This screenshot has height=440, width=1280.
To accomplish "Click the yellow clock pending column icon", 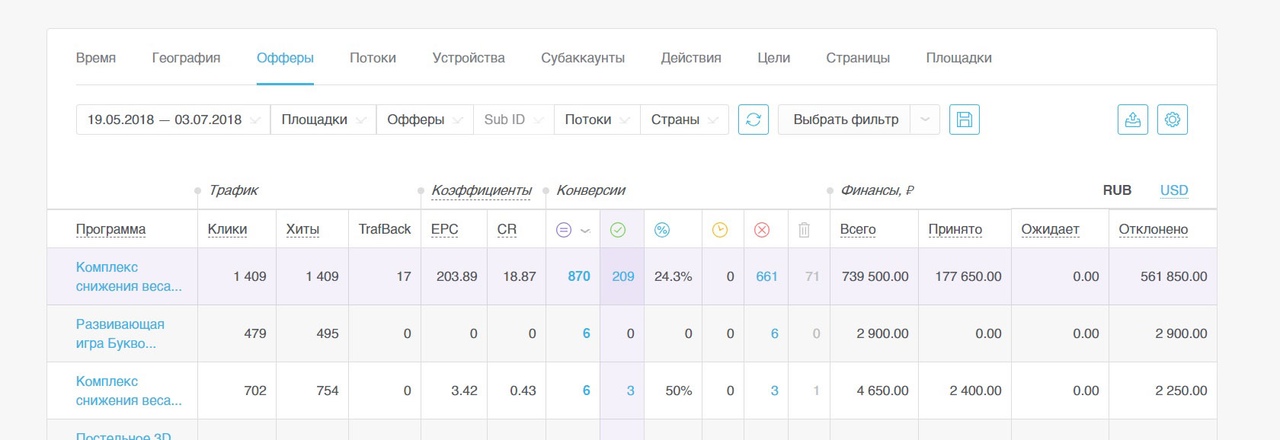I will pos(720,230).
